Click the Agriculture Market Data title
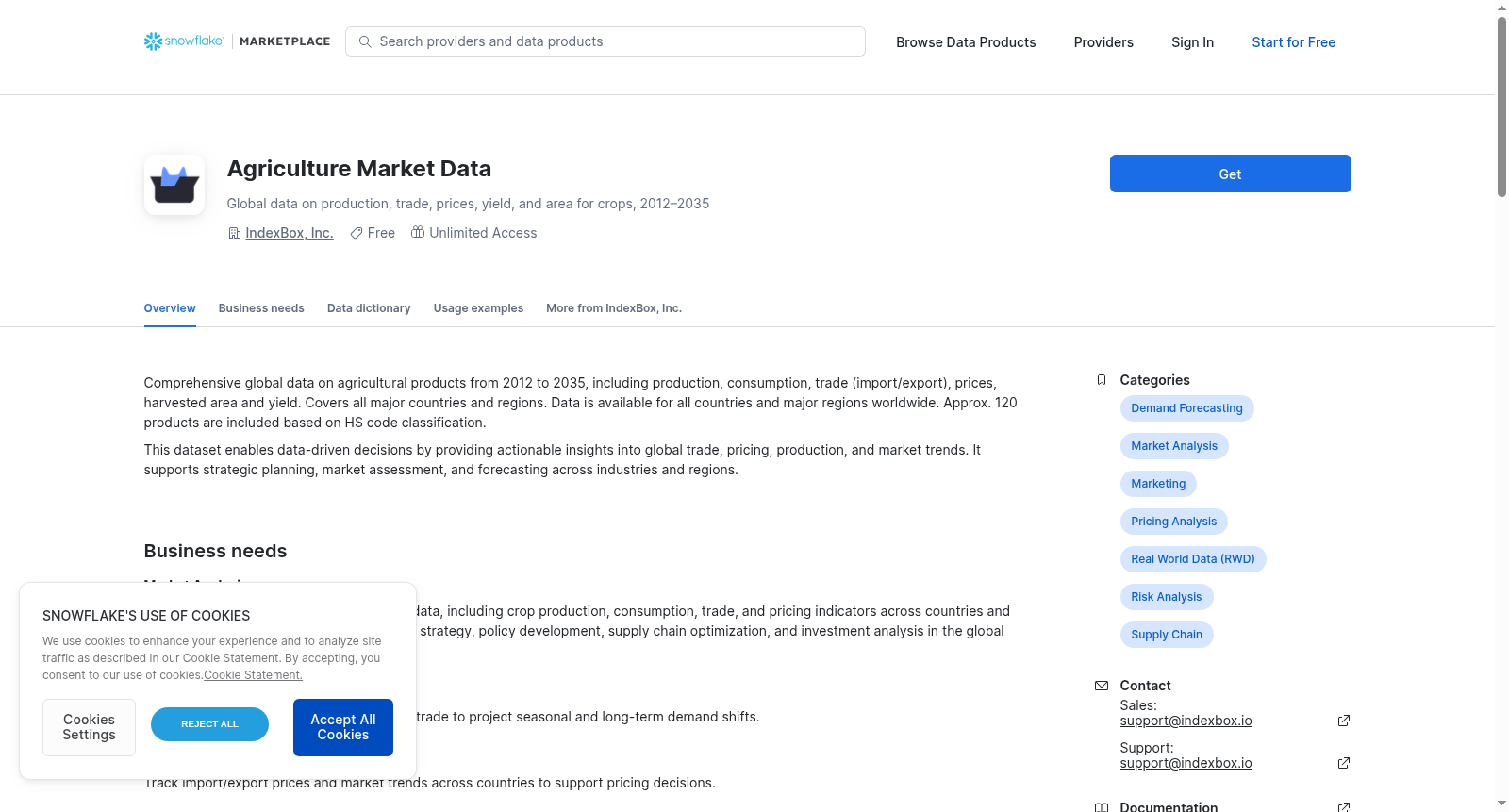This screenshot has width=1509, height=812. [x=359, y=169]
